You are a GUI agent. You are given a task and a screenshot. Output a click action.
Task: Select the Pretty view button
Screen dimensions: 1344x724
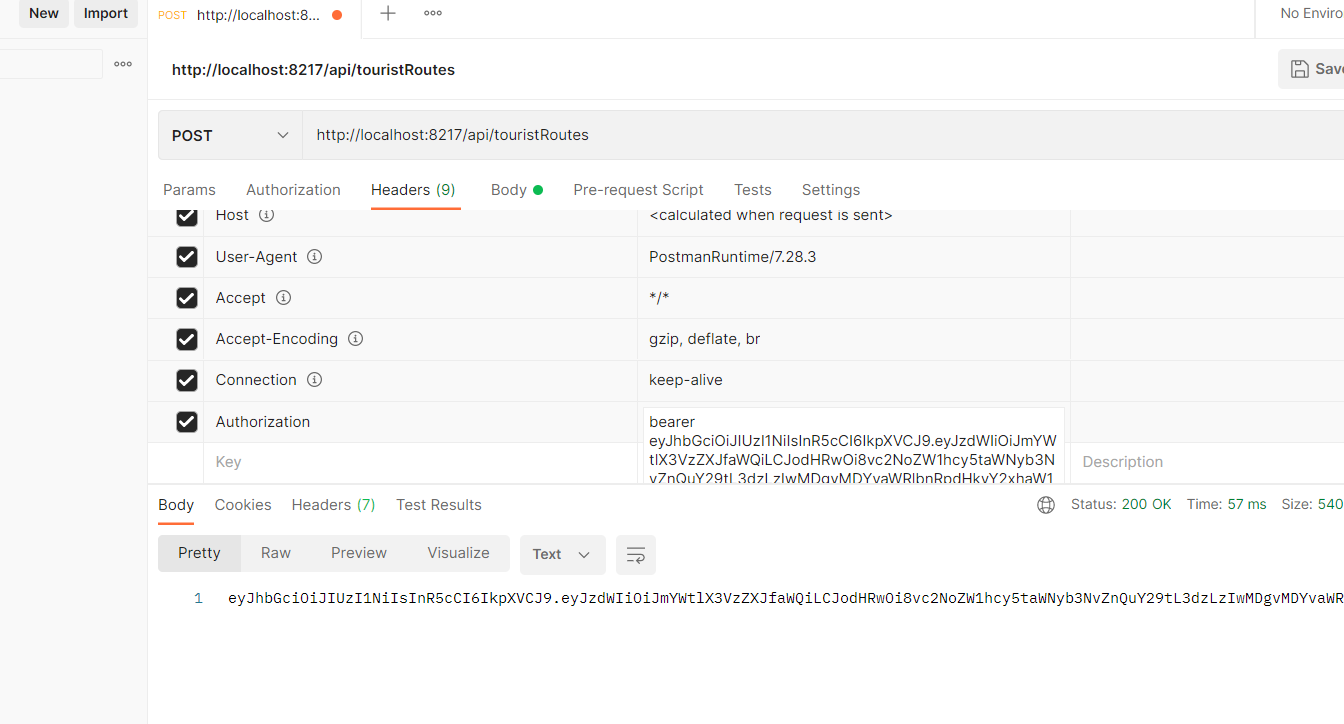tap(199, 553)
